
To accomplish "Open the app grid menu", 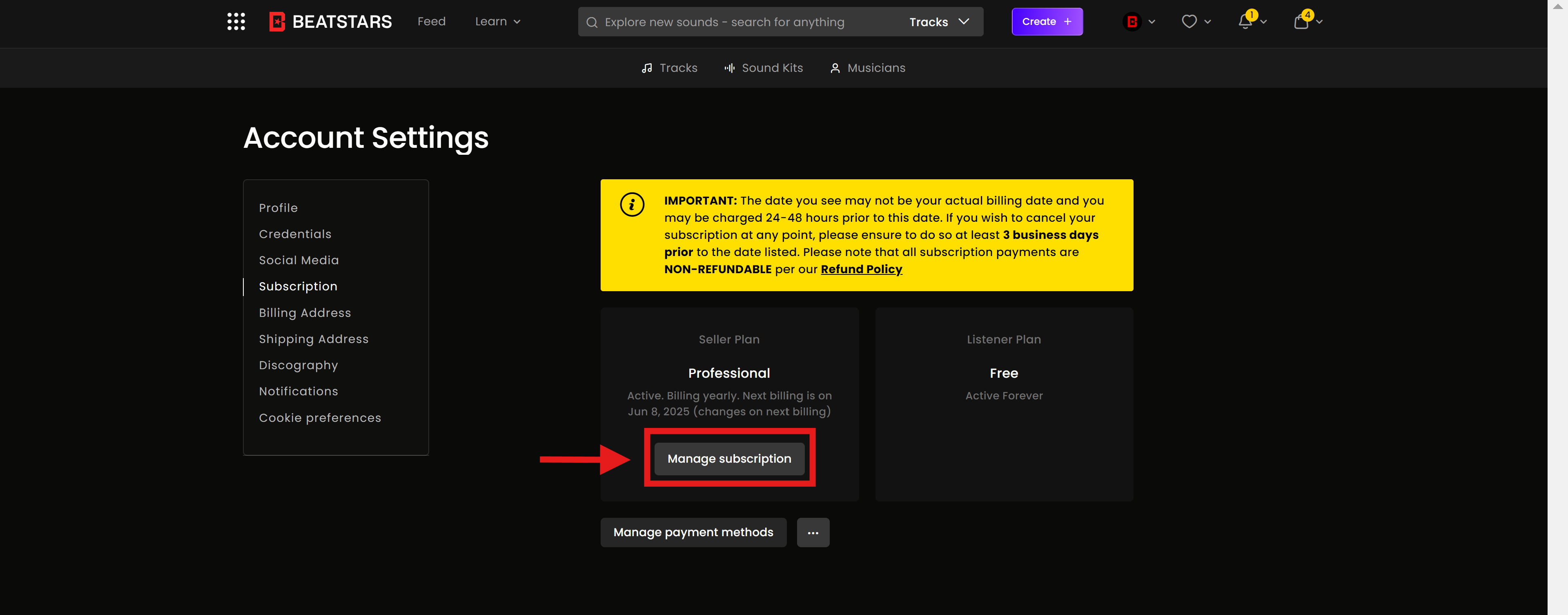I will pos(236,21).
